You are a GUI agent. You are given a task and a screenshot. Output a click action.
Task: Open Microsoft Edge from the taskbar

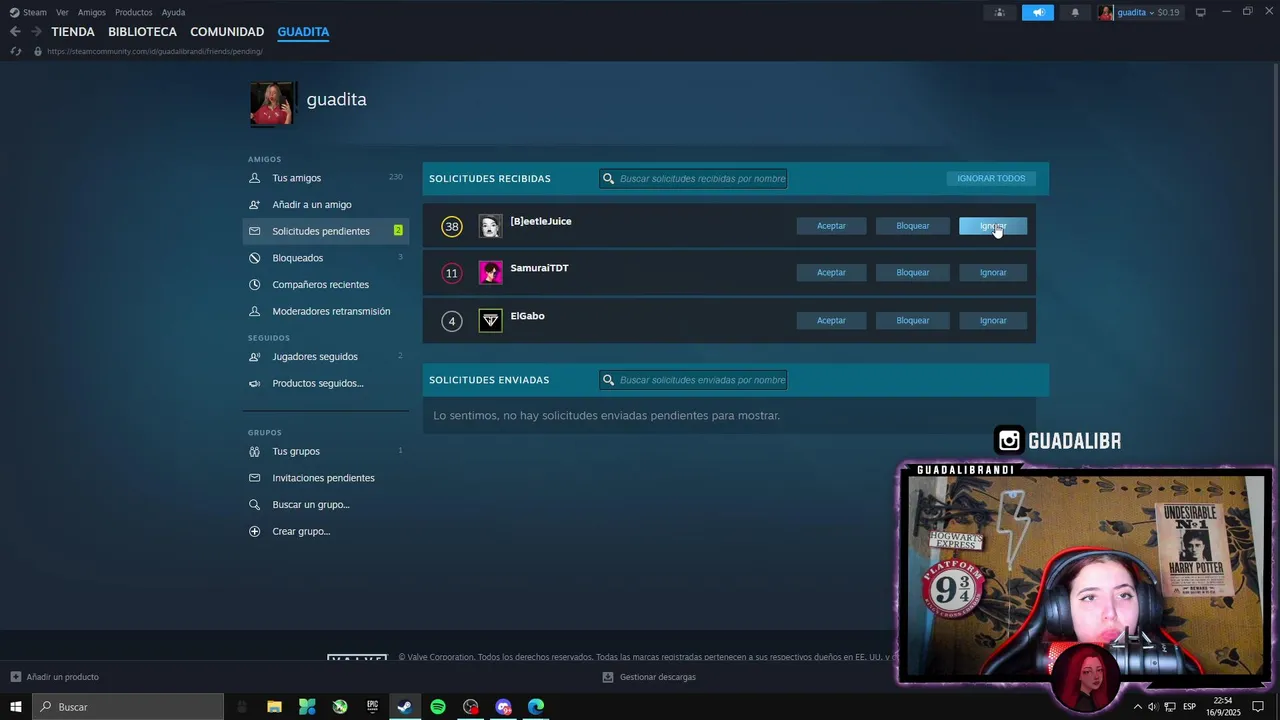tap(536, 707)
